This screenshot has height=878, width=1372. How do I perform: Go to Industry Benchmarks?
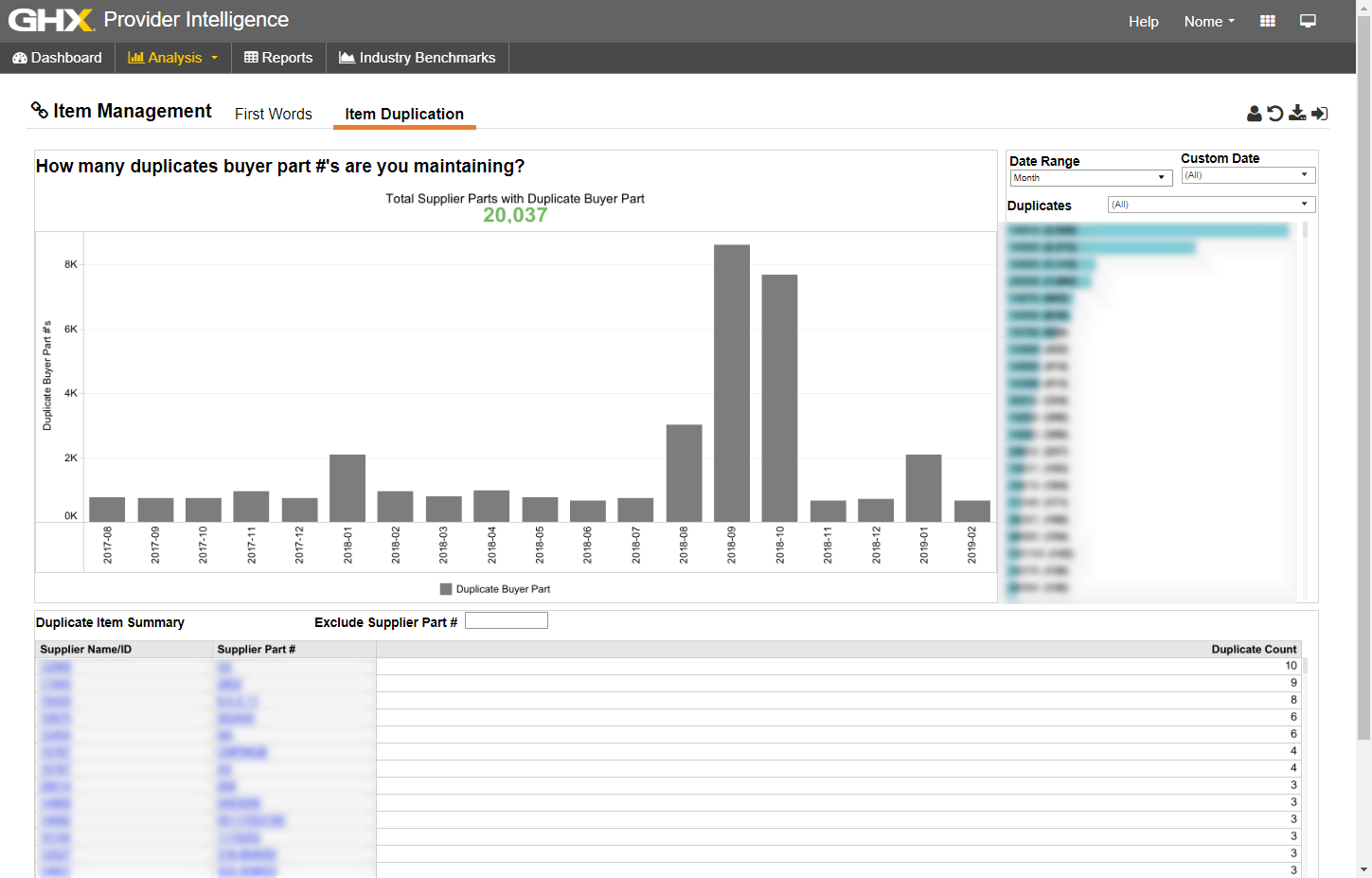tap(418, 58)
